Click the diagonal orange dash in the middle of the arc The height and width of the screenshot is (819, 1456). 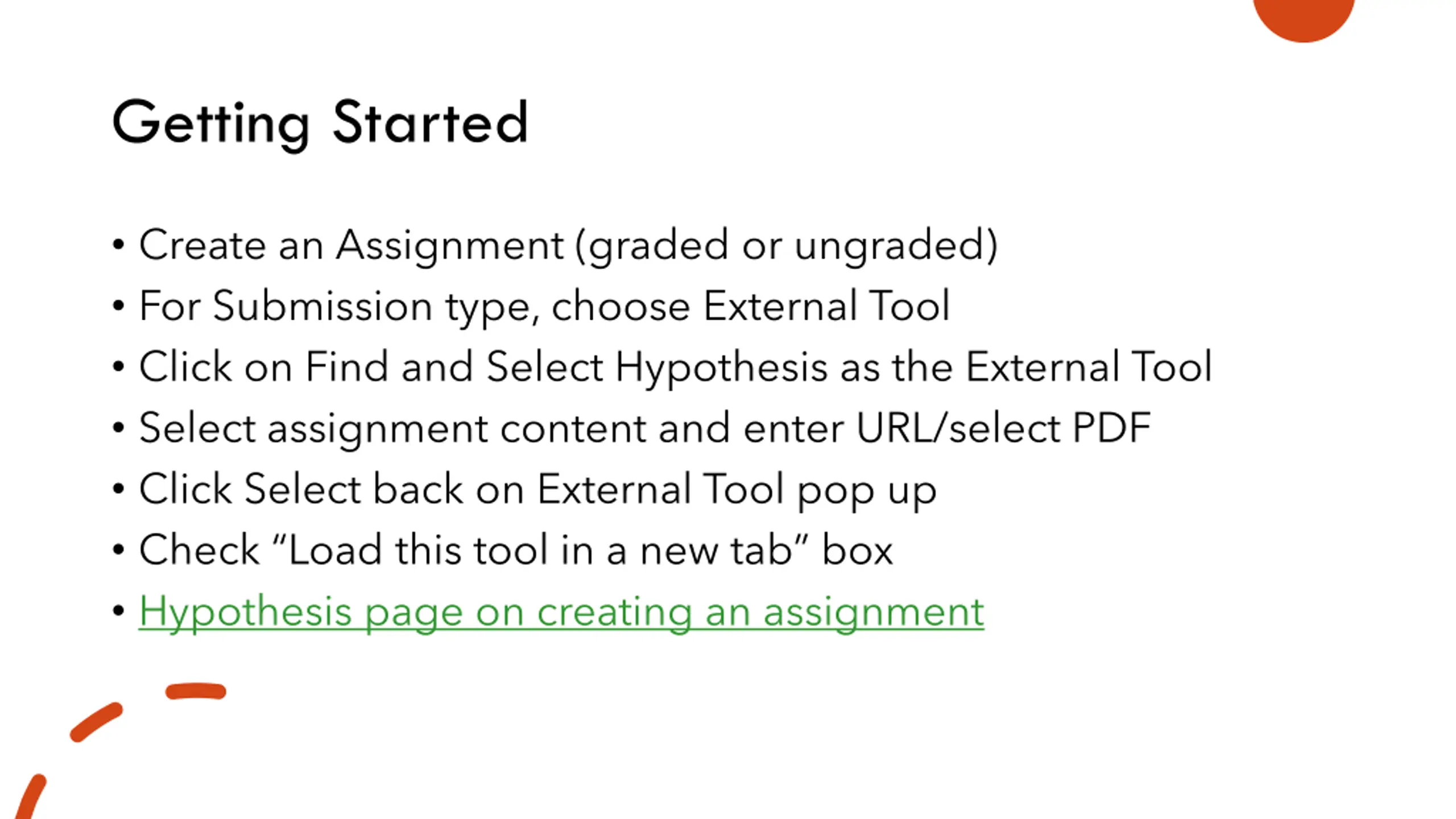click(96, 722)
